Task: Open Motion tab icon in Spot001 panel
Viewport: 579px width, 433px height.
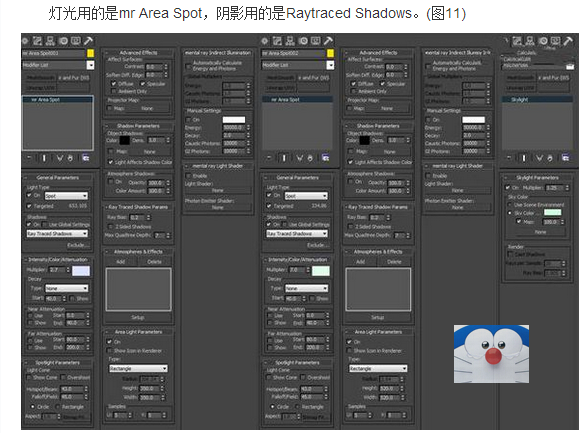Action: coord(63,41)
